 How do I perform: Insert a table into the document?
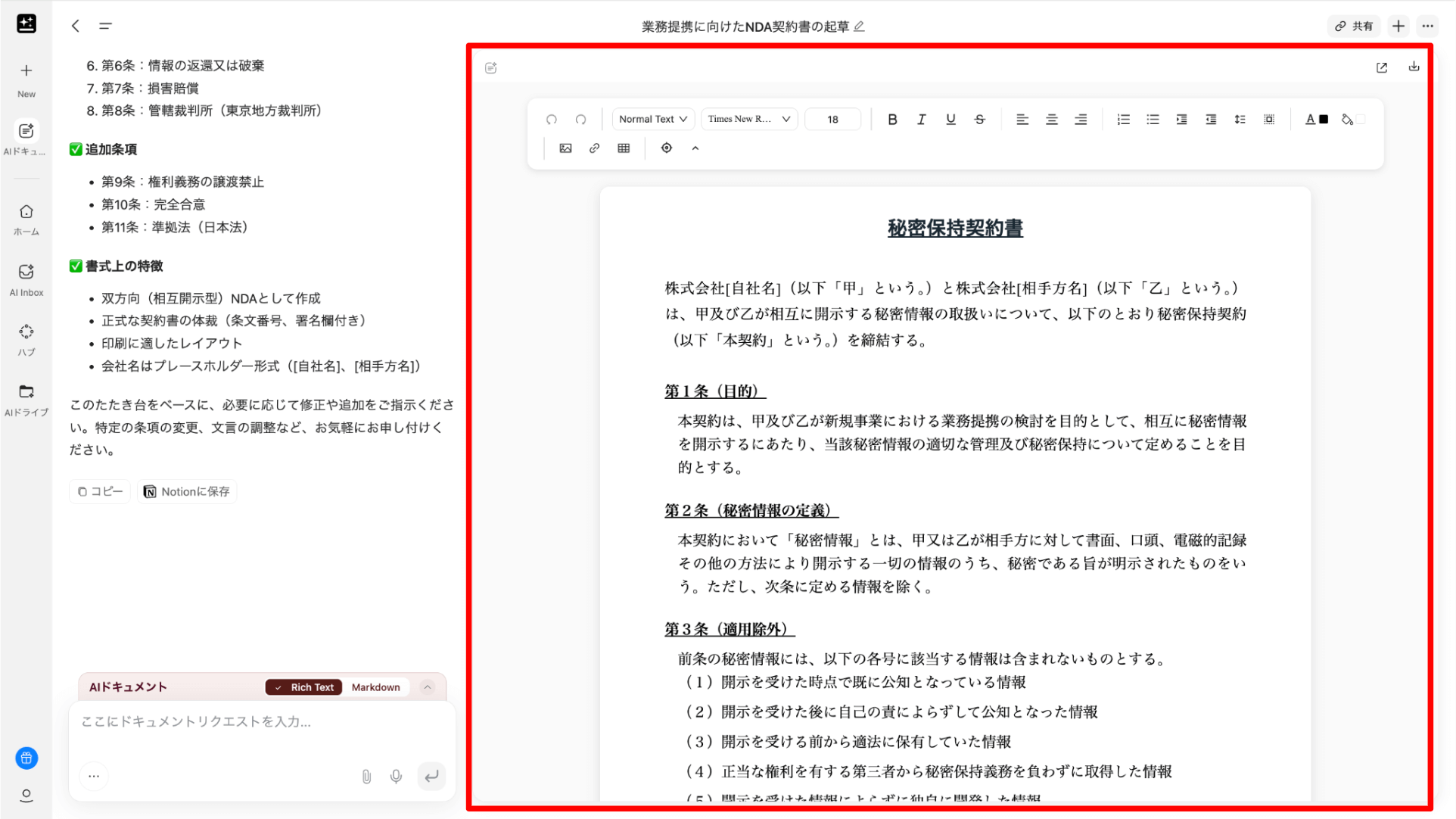click(624, 148)
